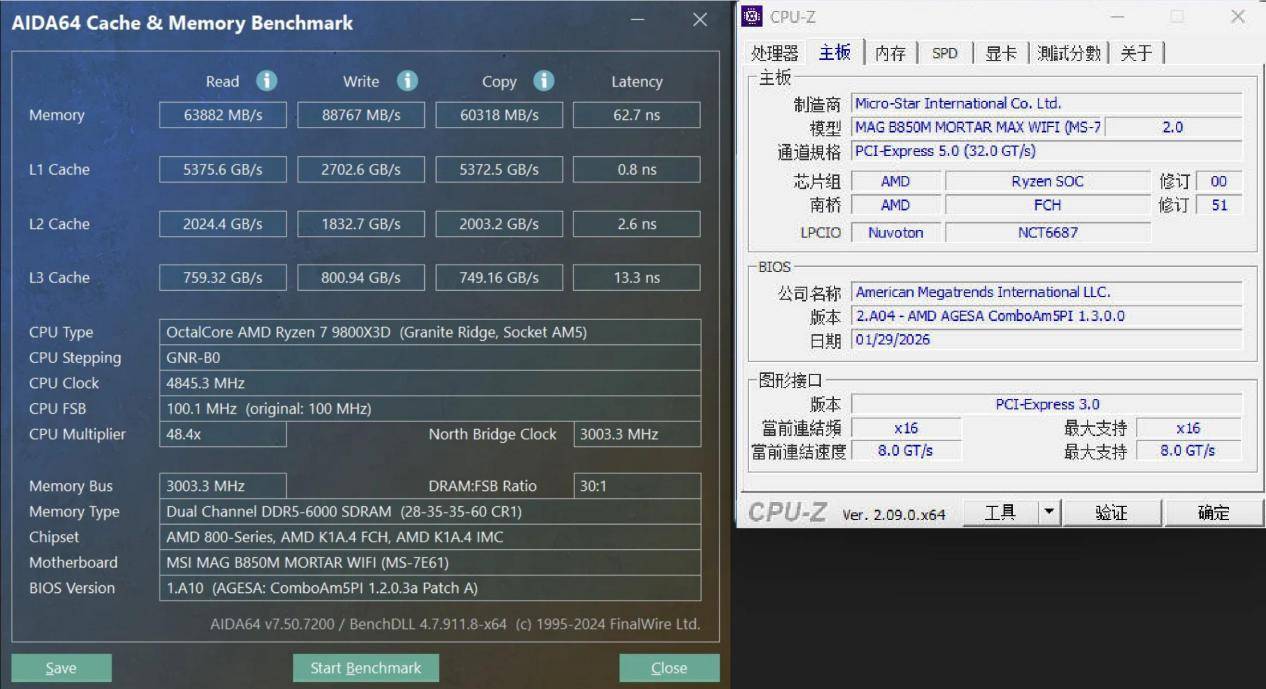Image resolution: width=1266 pixels, height=689 pixels.
Task: Click the Memory Latency value 62.7 ns
Action: pyautogui.click(x=637, y=115)
